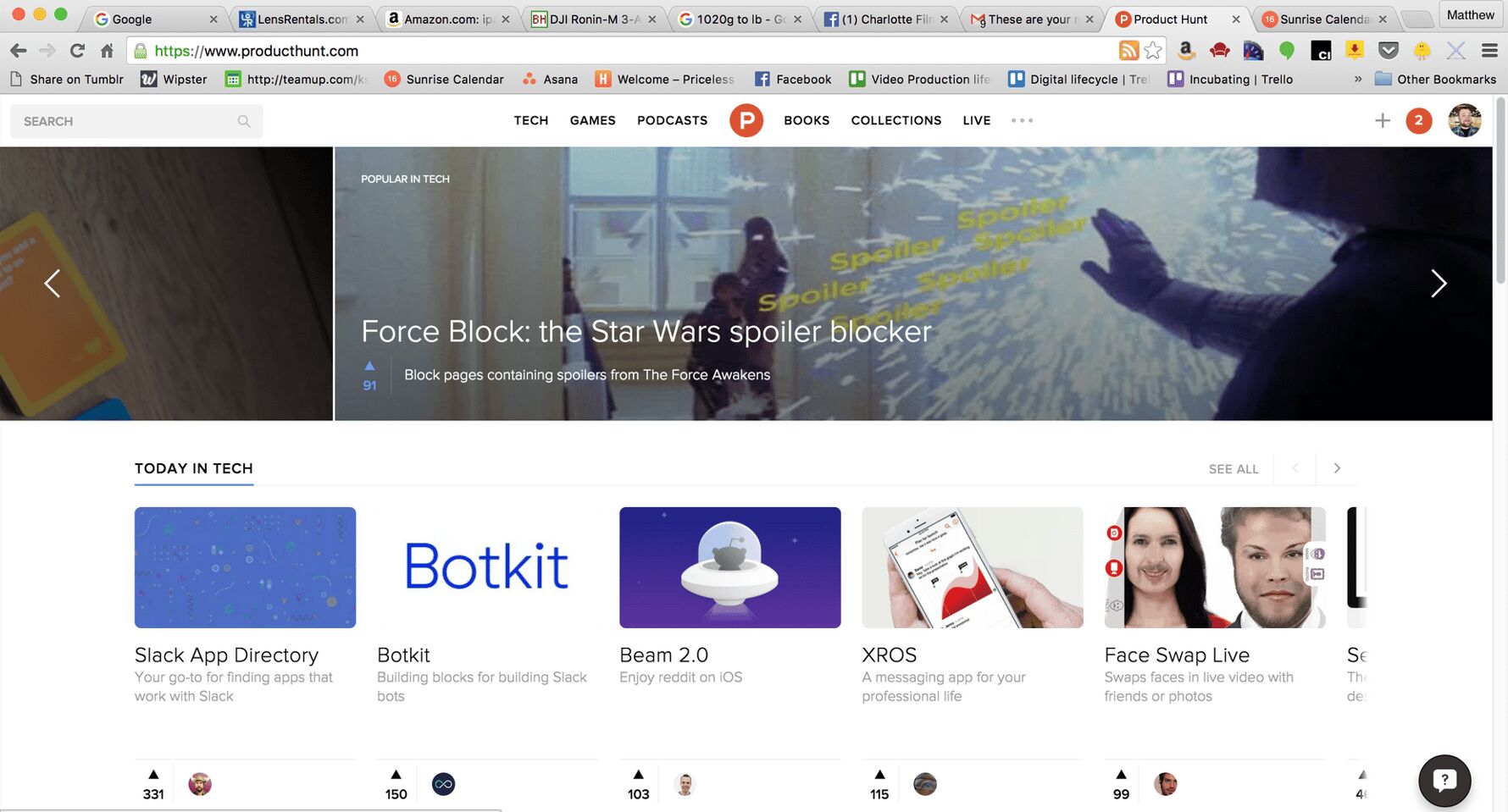The height and width of the screenshot is (812, 1508).
Task: Click the plus icon to submit product
Action: pos(1382,120)
